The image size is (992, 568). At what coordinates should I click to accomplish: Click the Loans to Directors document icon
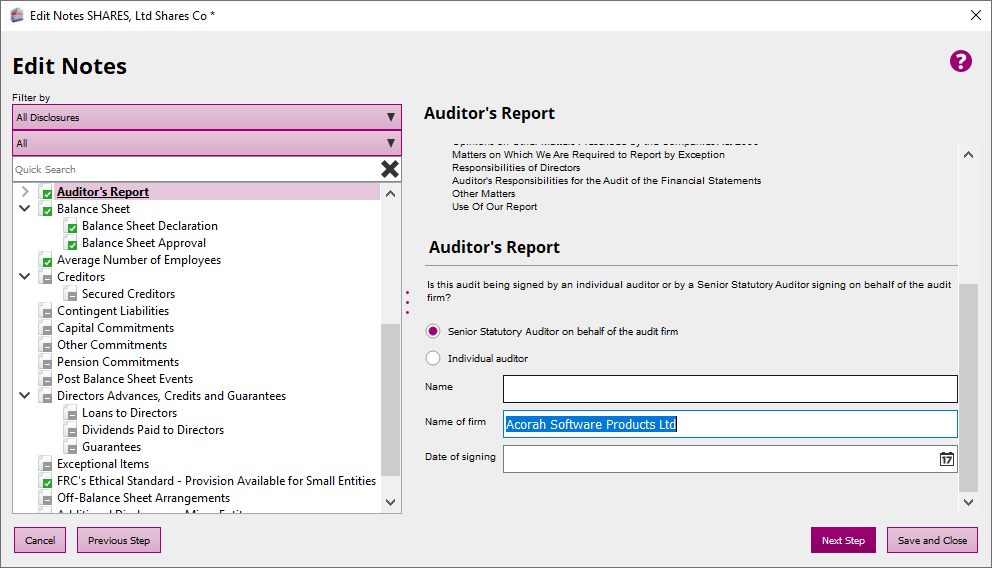coord(71,414)
